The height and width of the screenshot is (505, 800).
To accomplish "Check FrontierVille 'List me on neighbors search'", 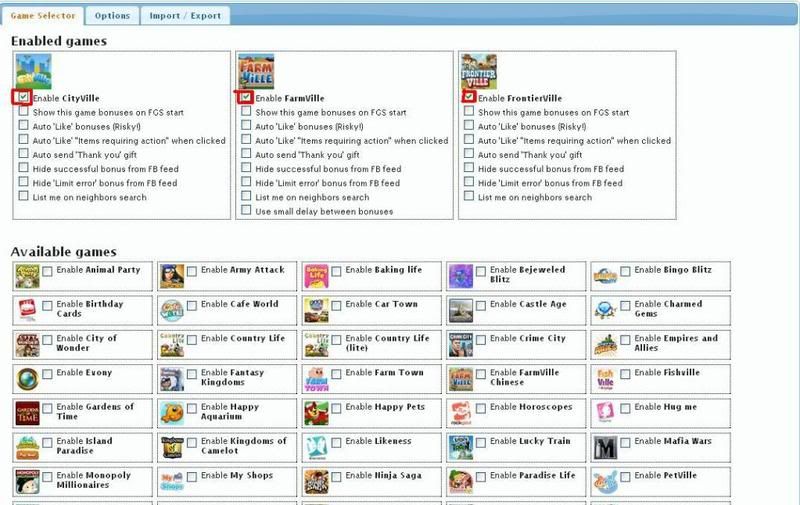I will [469, 195].
